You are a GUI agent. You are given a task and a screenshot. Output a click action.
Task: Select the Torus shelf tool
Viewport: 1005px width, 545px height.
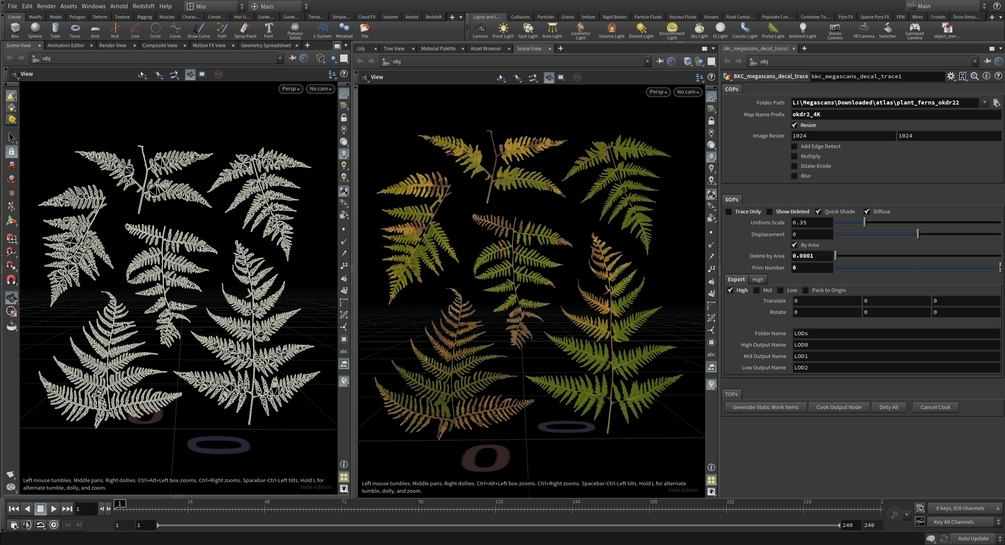[75, 29]
